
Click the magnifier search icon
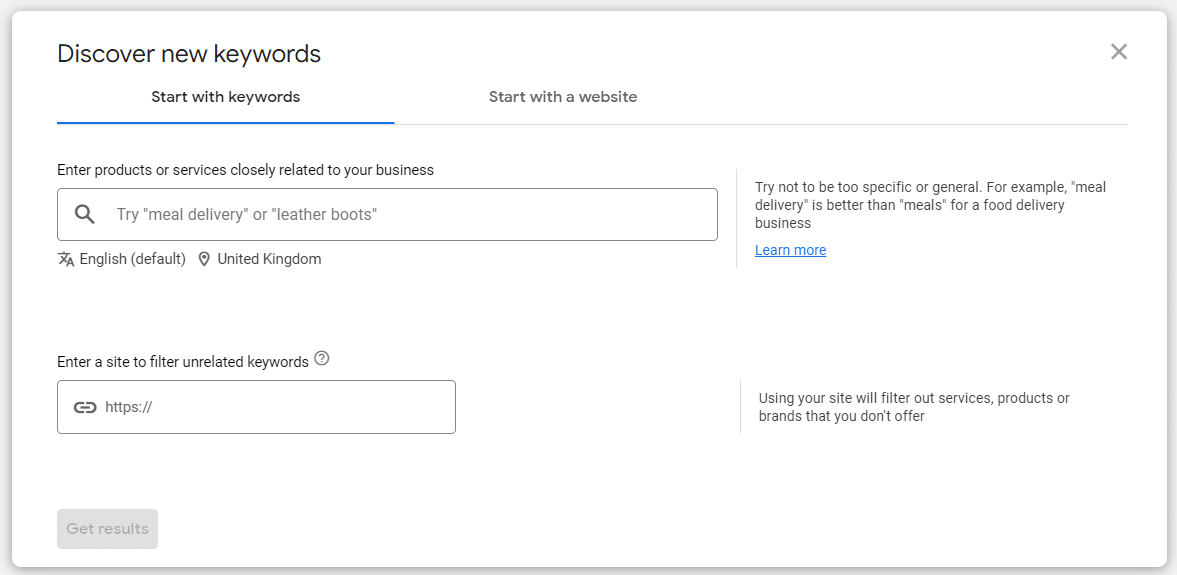(85, 214)
